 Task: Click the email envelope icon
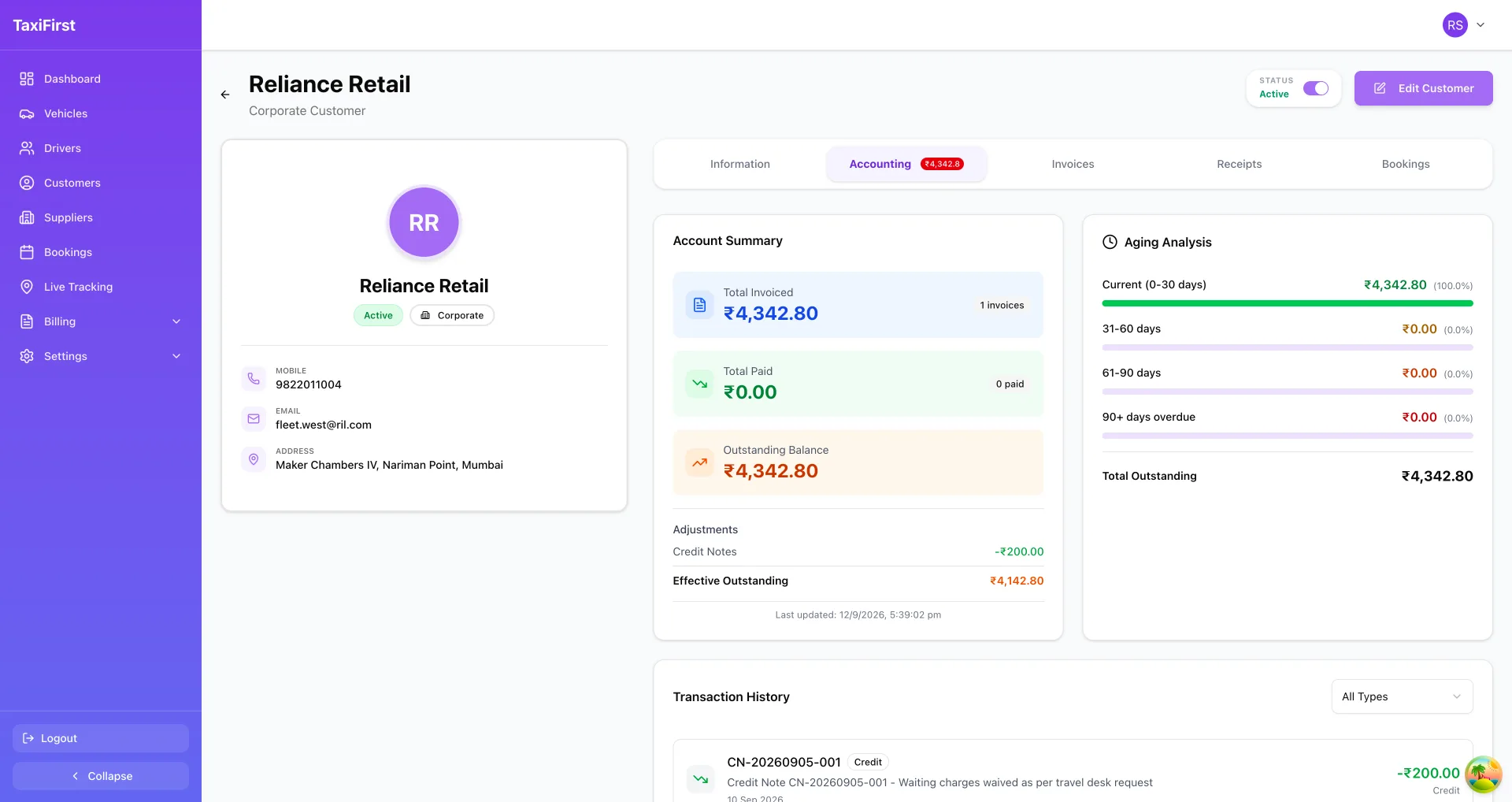(254, 418)
